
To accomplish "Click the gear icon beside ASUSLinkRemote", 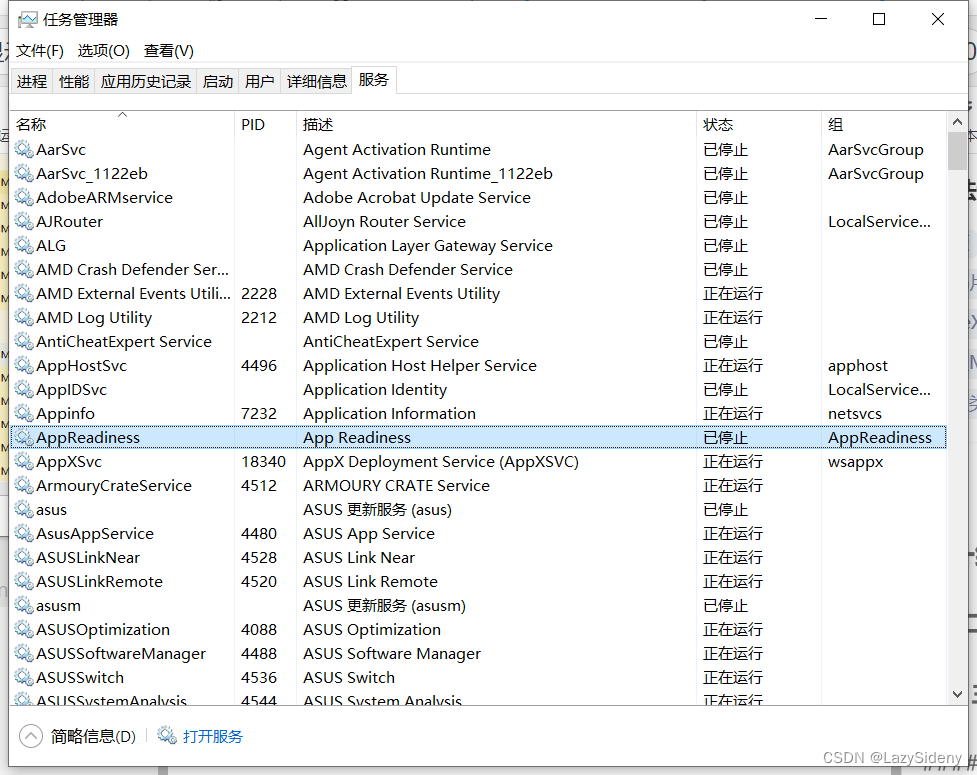I will 24,581.
